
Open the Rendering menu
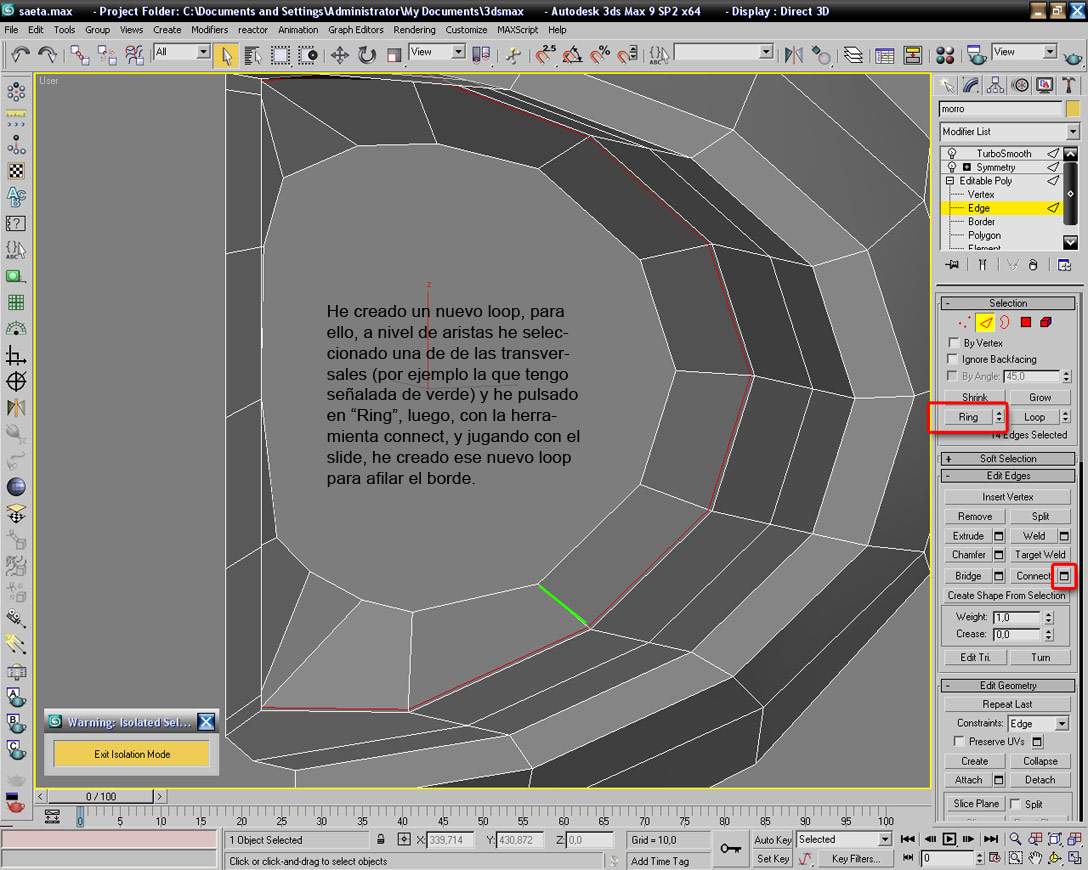tap(414, 30)
